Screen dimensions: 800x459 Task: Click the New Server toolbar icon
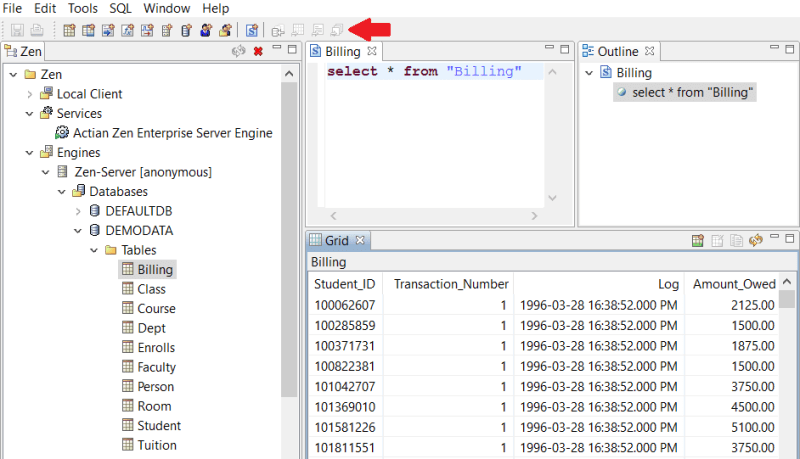[167, 31]
